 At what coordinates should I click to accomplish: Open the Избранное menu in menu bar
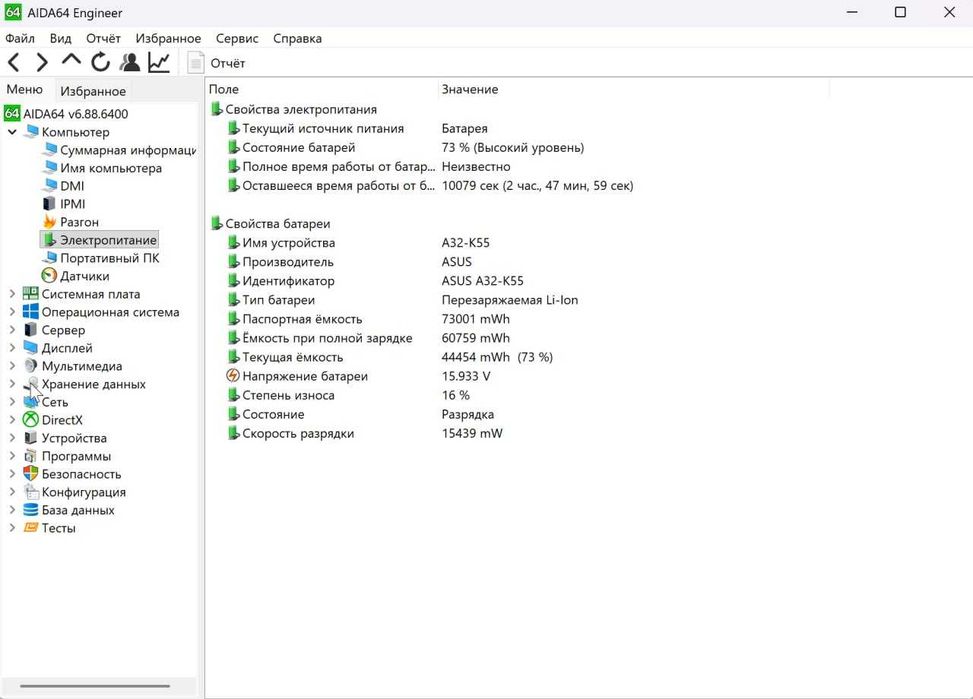click(x=168, y=38)
